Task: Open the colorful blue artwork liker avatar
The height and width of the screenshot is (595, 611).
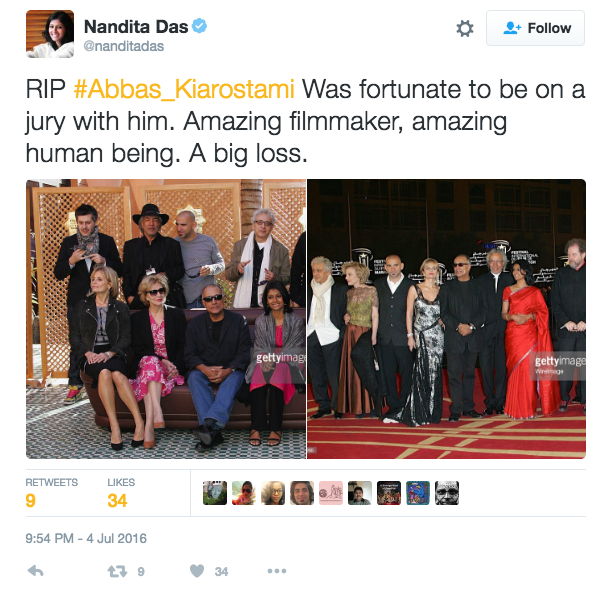Action: [418, 493]
